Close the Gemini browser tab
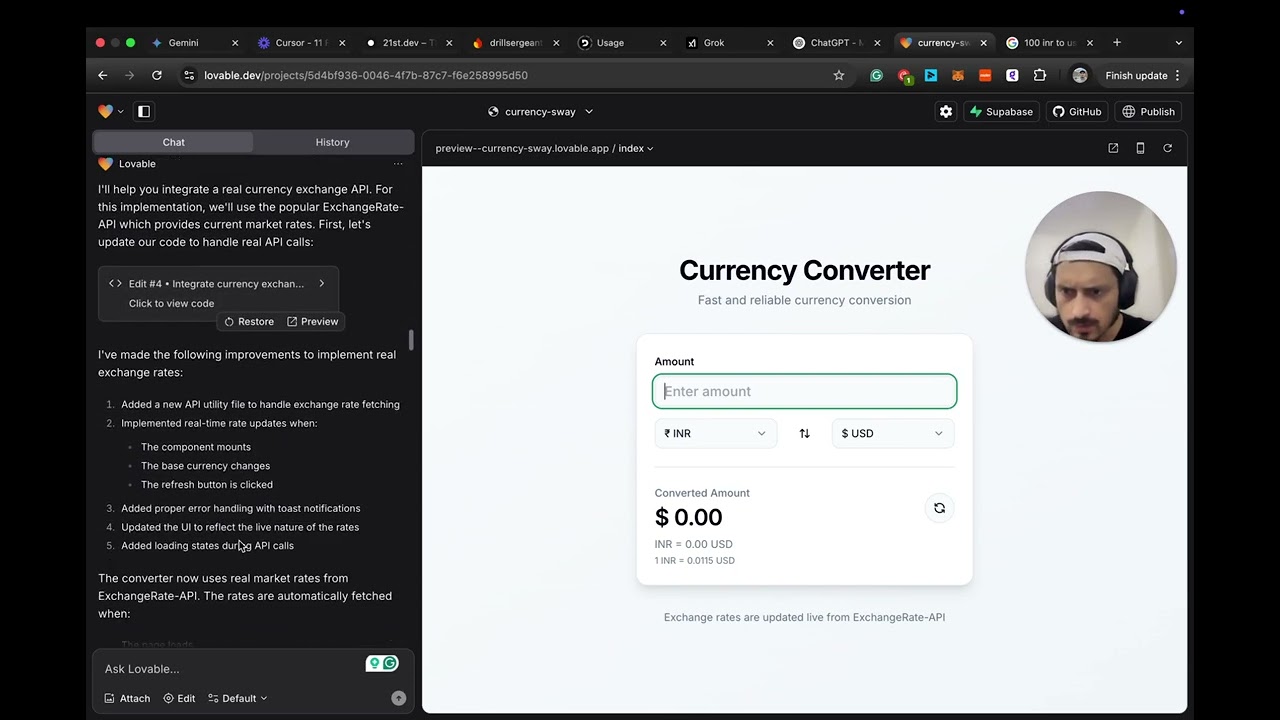Screen dimensions: 1280x720 pos(235,43)
